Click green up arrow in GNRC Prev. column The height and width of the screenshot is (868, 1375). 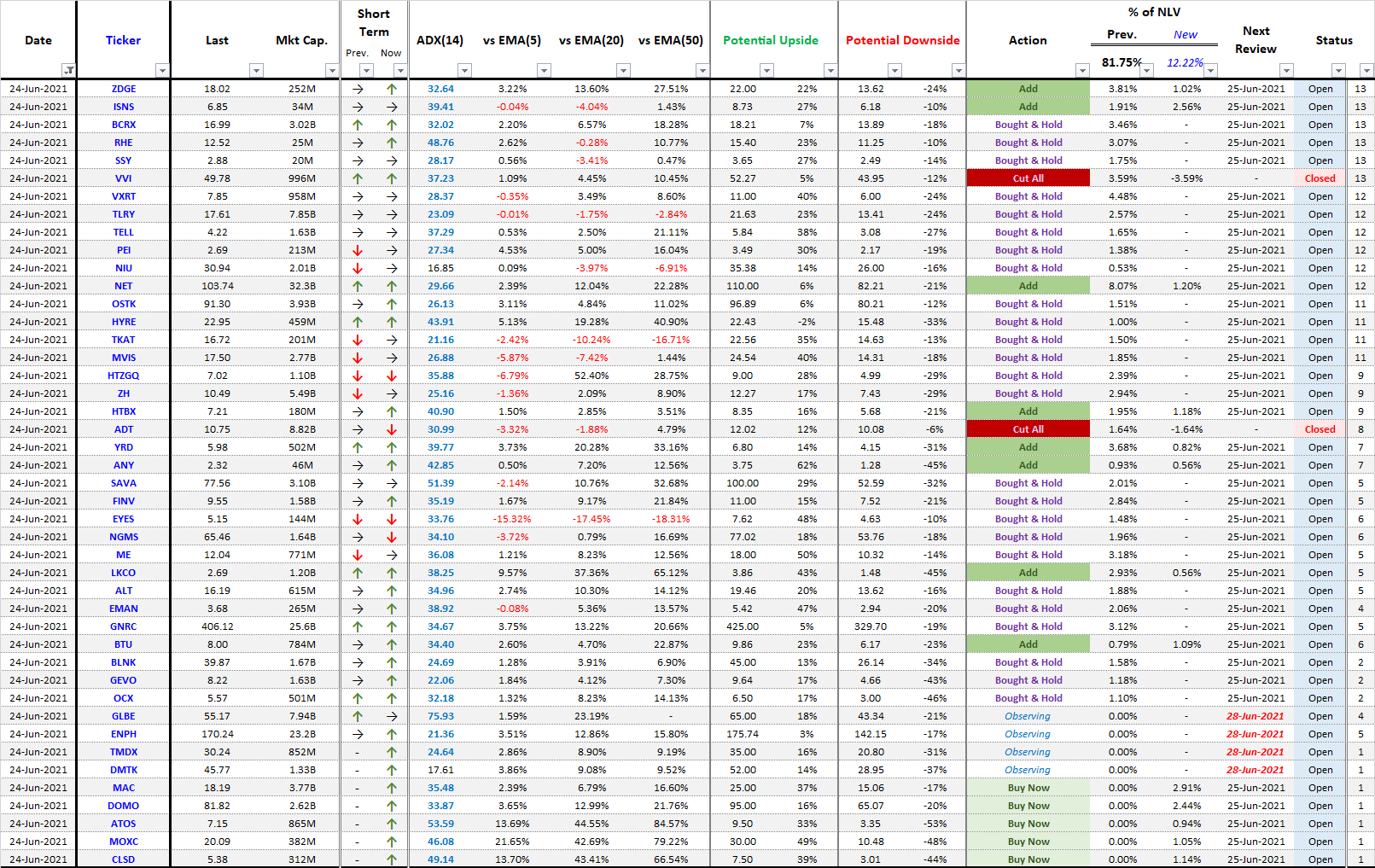click(x=358, y=626)
